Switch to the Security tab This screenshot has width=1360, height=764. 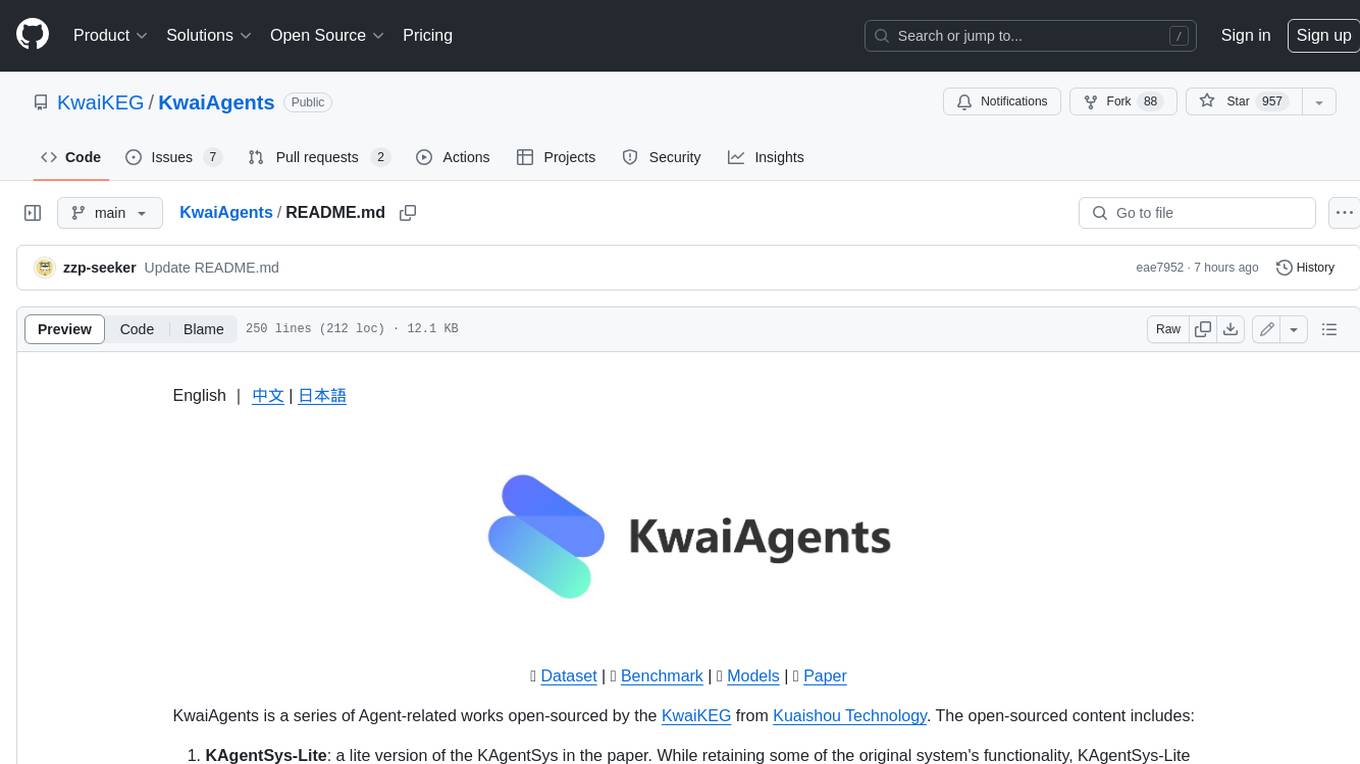point(661,157)
